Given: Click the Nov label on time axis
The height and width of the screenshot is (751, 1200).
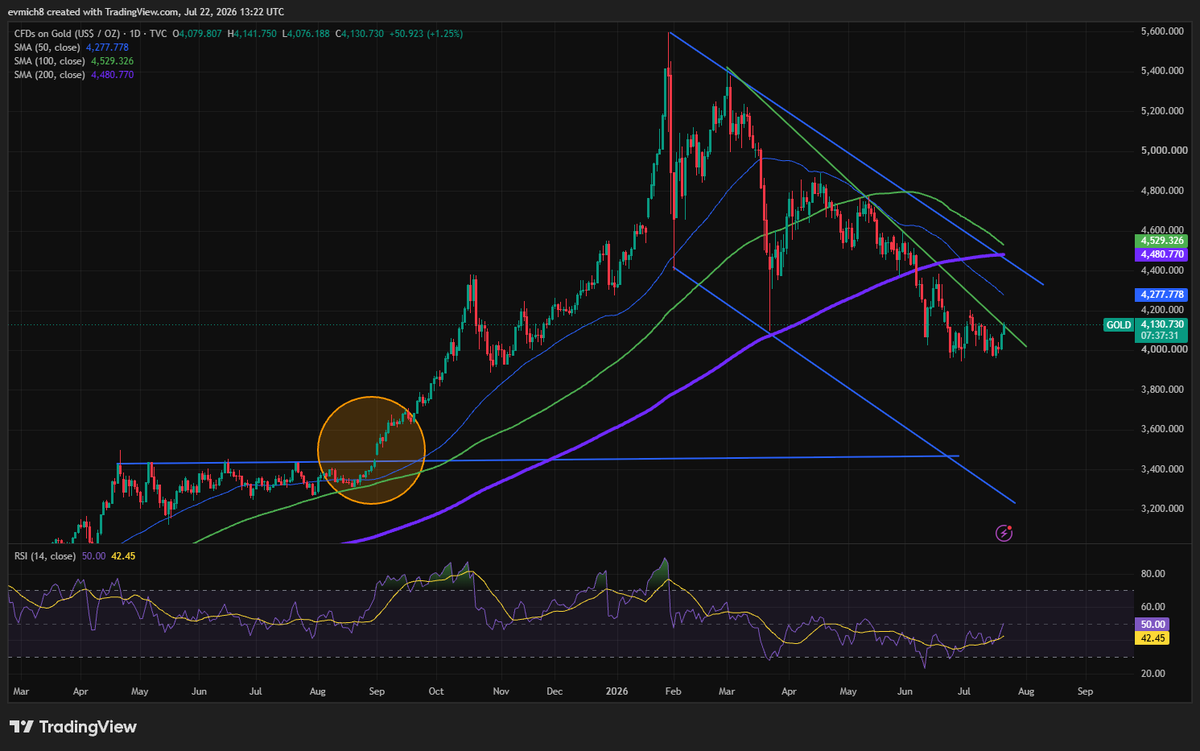Looking at the screenshot, I should (x=502, y=691).
